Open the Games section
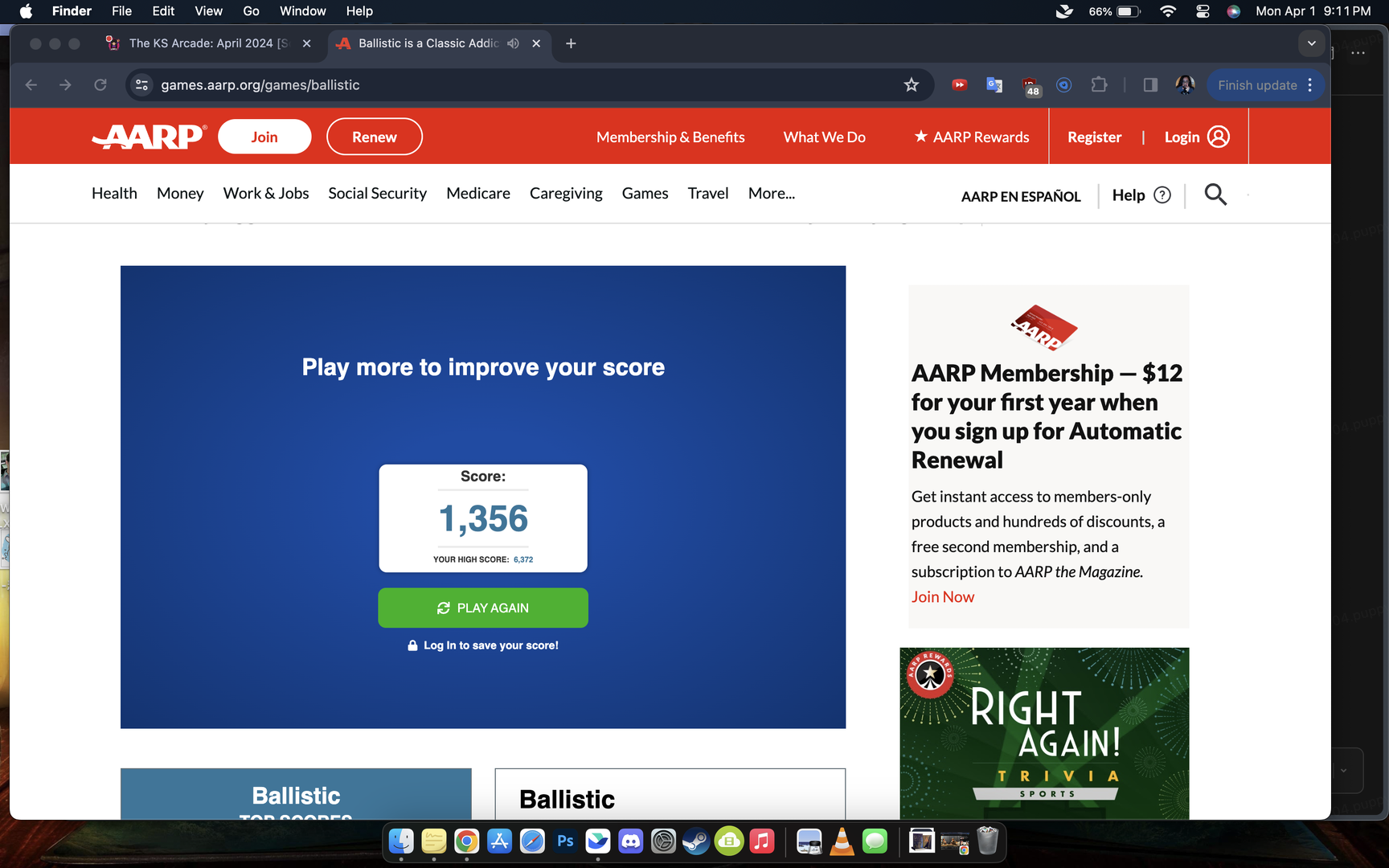1389x868 pixels. (645, 194)
